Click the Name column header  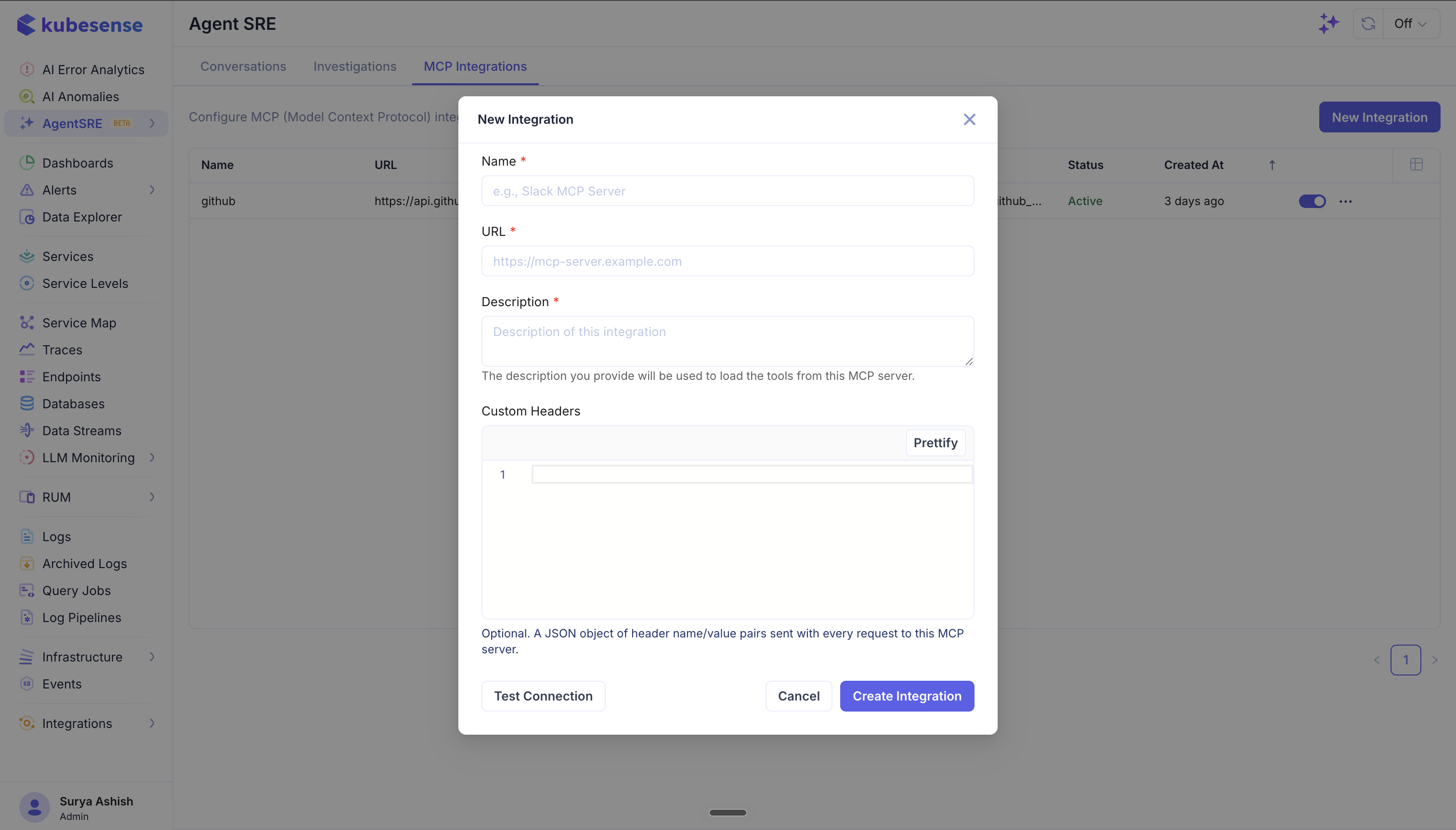217,165
